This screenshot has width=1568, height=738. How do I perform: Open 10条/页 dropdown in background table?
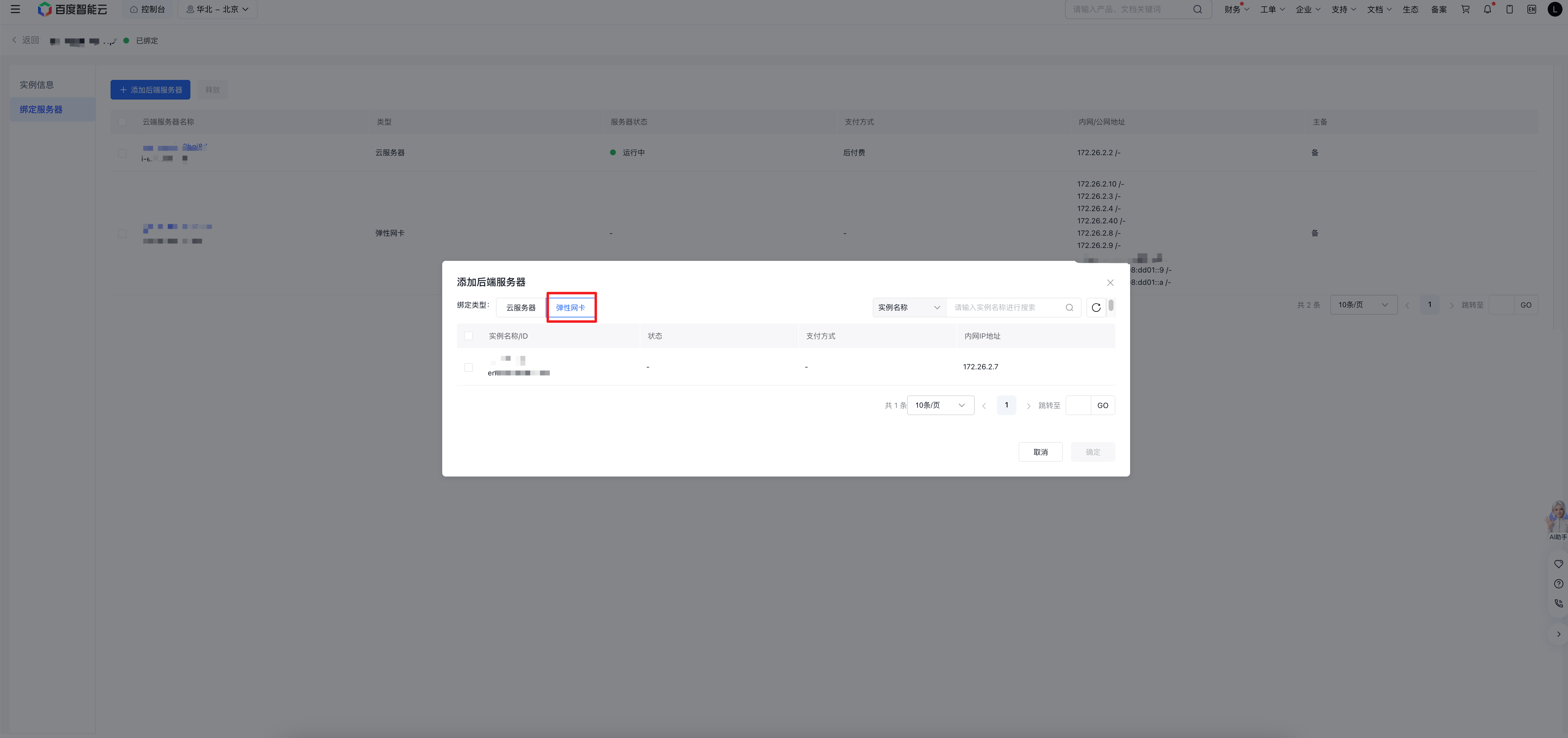pyautogui.click(x=1363, y=305)
